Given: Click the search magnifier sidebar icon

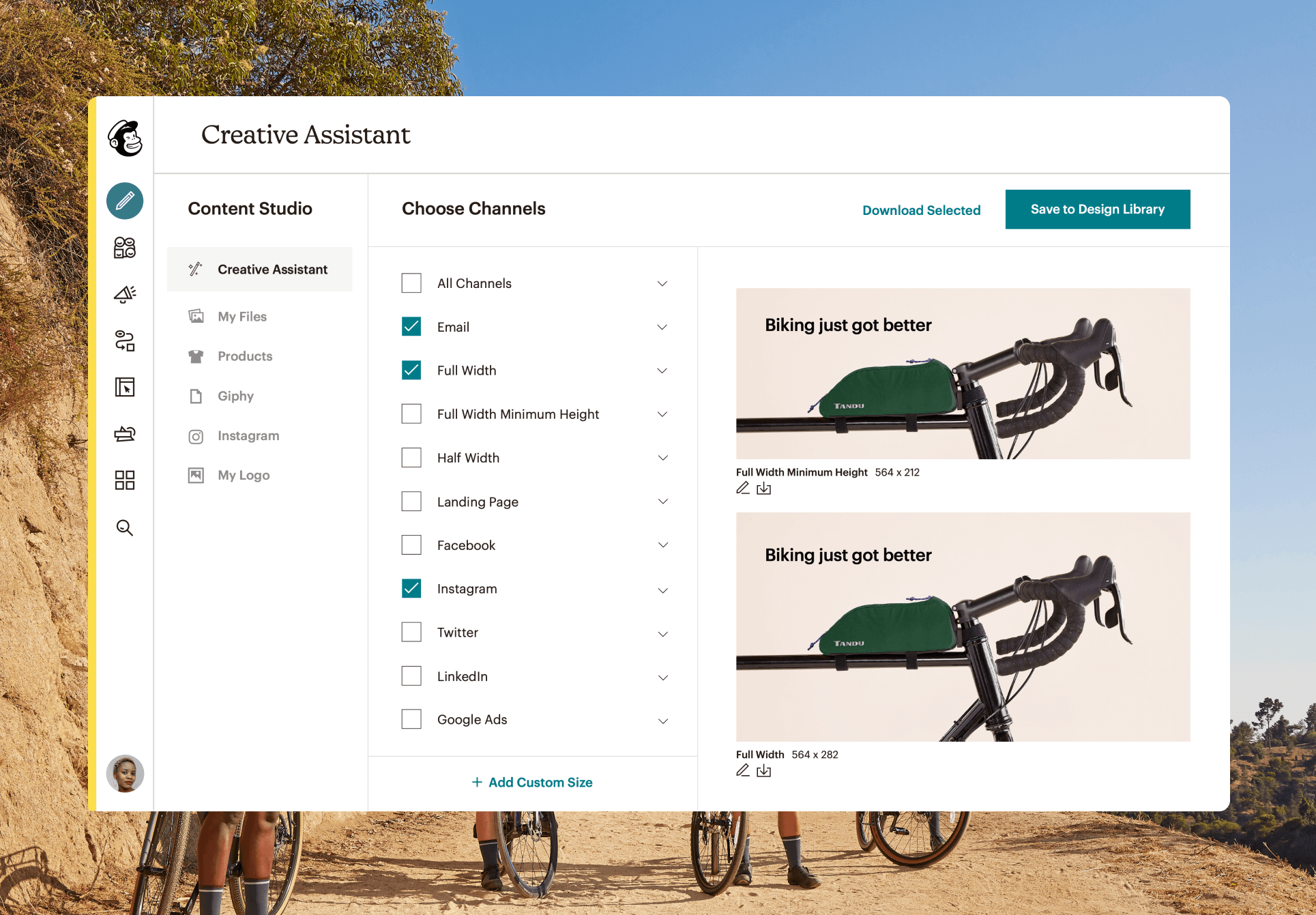Looking at the screenshot, I should (x=125, y=527).
